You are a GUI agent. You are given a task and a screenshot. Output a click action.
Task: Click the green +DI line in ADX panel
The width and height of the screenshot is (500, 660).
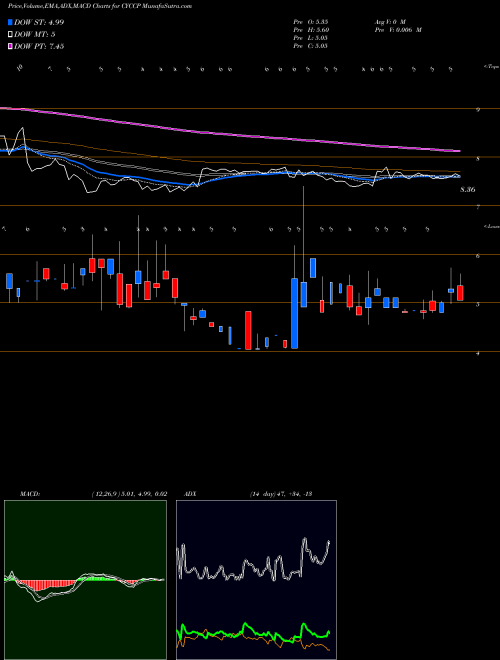tap(253, 631)
